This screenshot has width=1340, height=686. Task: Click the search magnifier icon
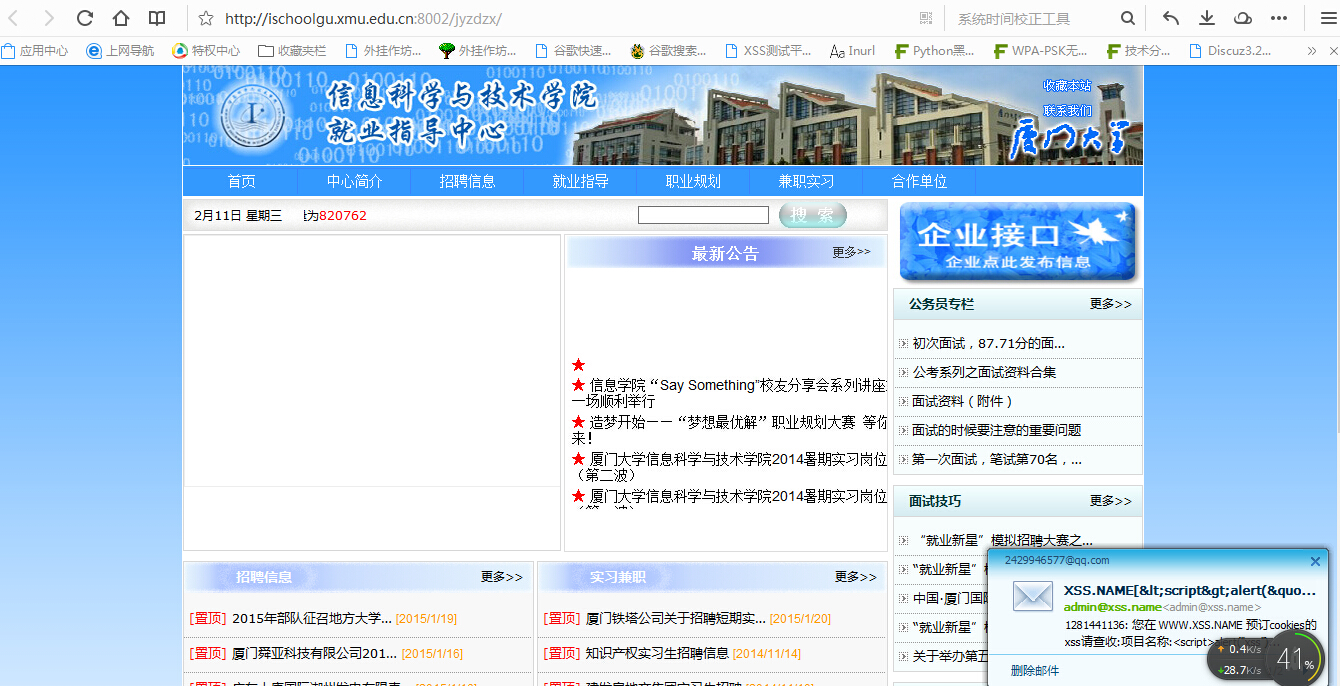[x=1128, y=18]
